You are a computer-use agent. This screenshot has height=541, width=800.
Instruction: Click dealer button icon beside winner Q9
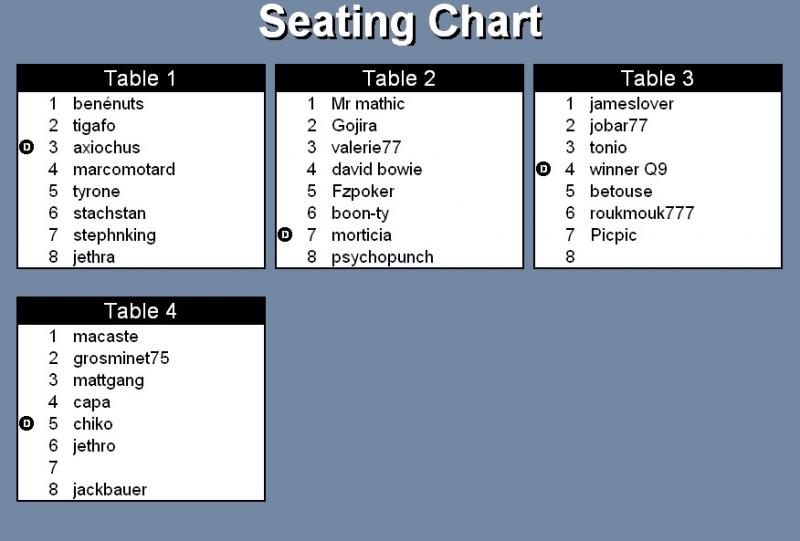tap(544, 169)
